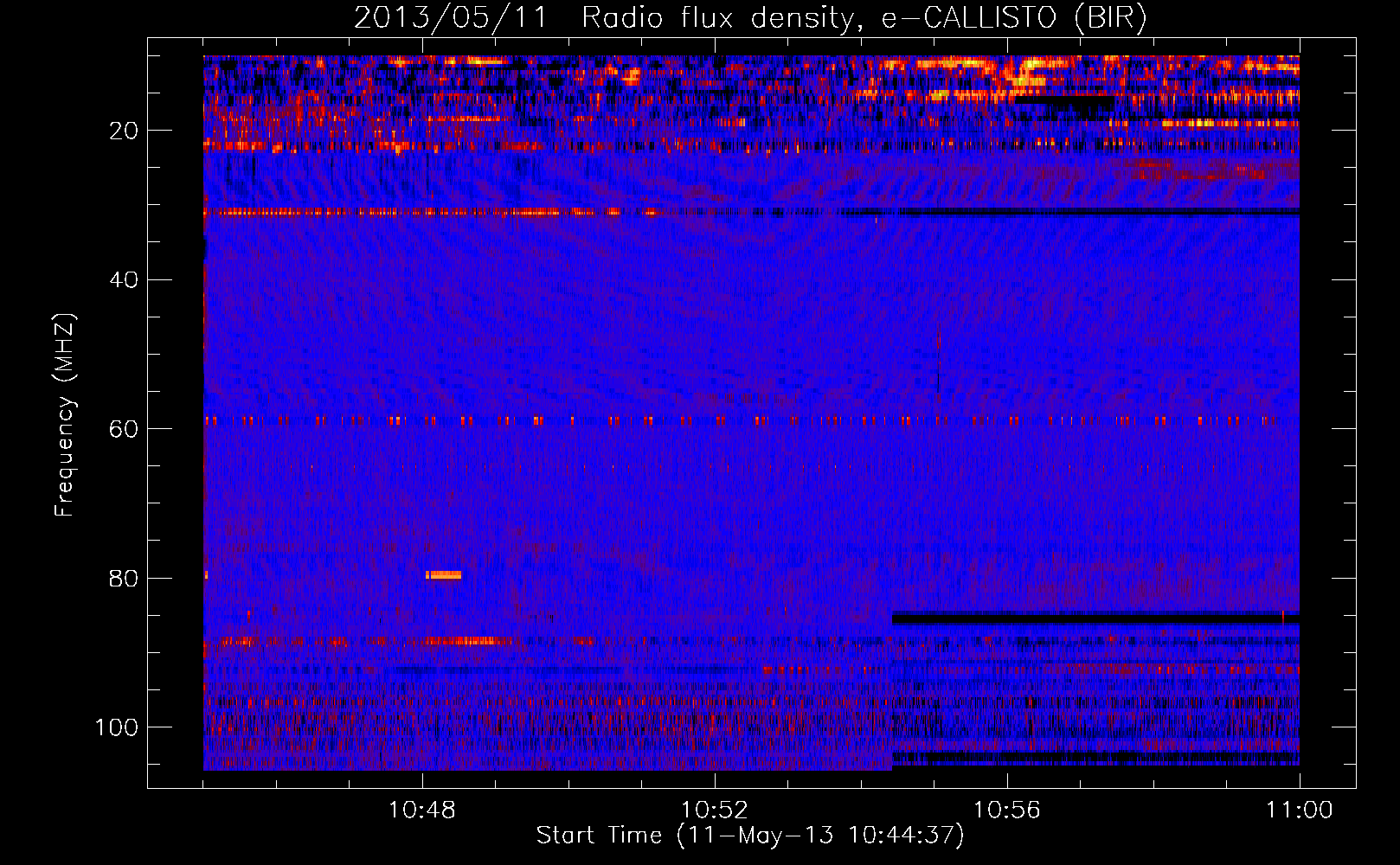The width and height of the screenshot is (1400, 865).
Task: Click the thick black band near 85 MHz
Action: pos(1095,618)
